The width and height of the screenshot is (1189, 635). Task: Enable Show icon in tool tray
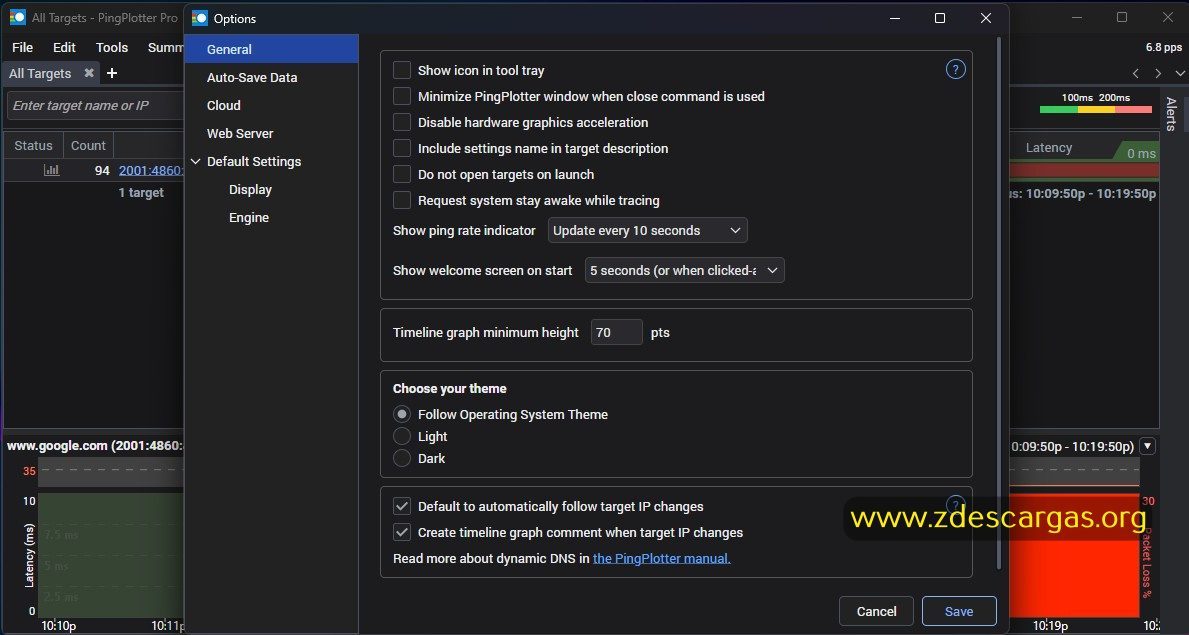tap(402, 71)
